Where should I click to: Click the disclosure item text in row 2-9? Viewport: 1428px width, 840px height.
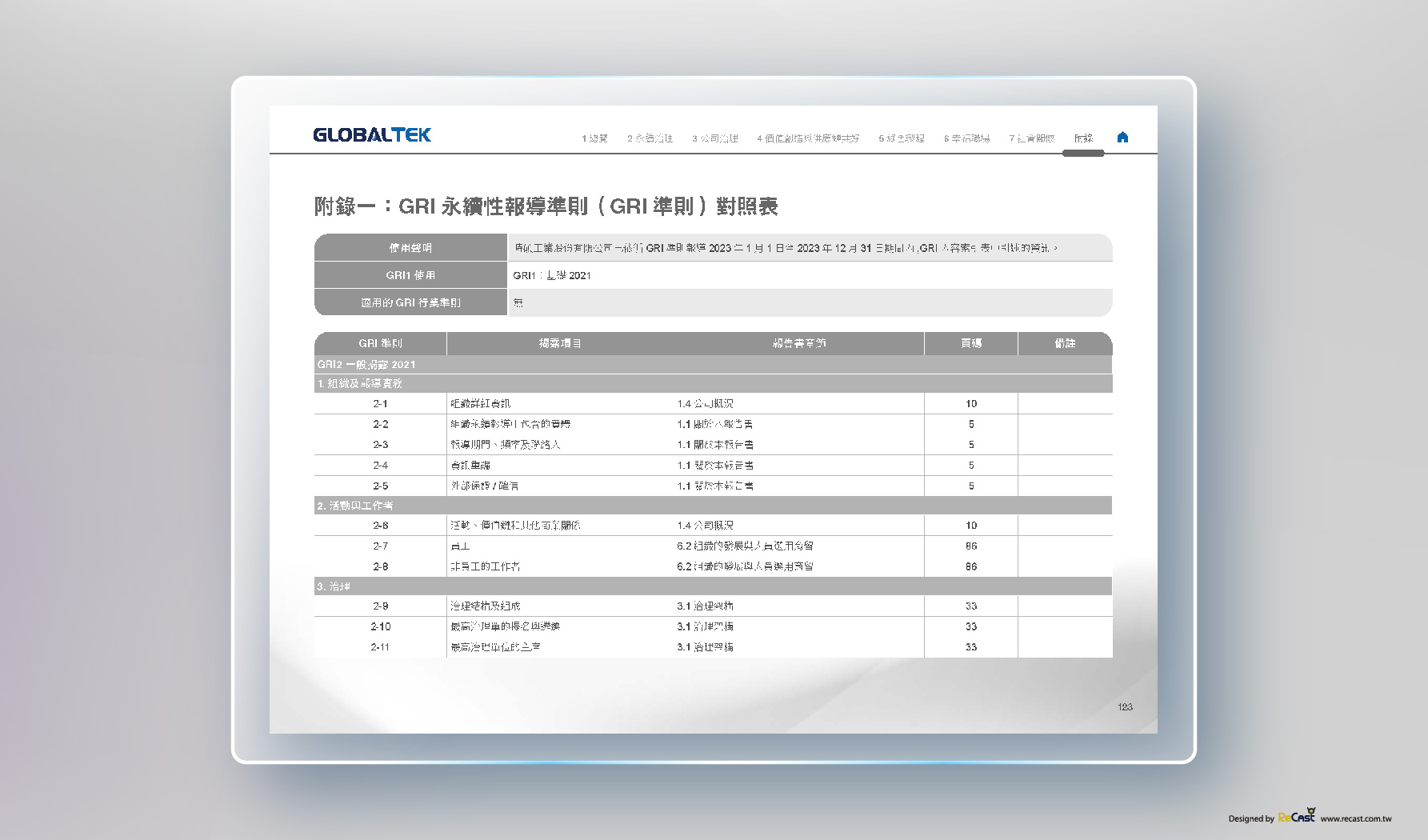(x=485, y=606)
